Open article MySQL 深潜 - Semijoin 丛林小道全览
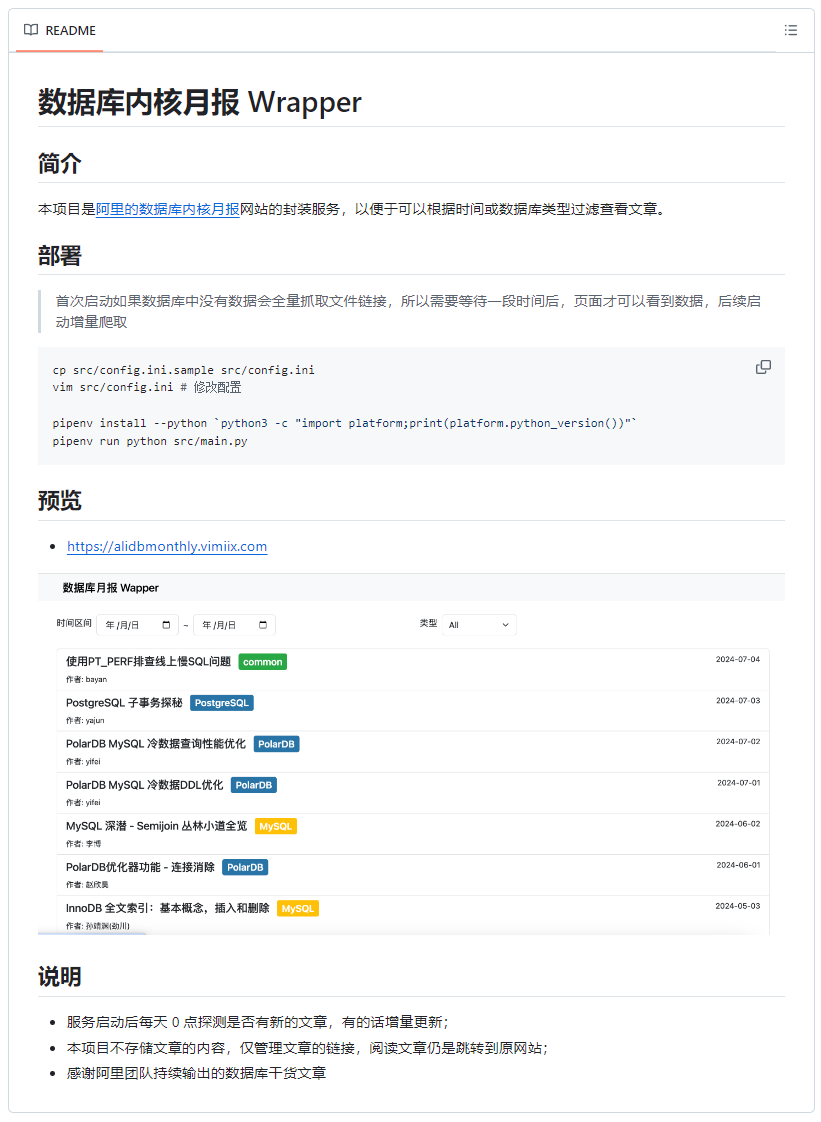The width and height of the screenshot is (821, 1122). pos(156,826)
